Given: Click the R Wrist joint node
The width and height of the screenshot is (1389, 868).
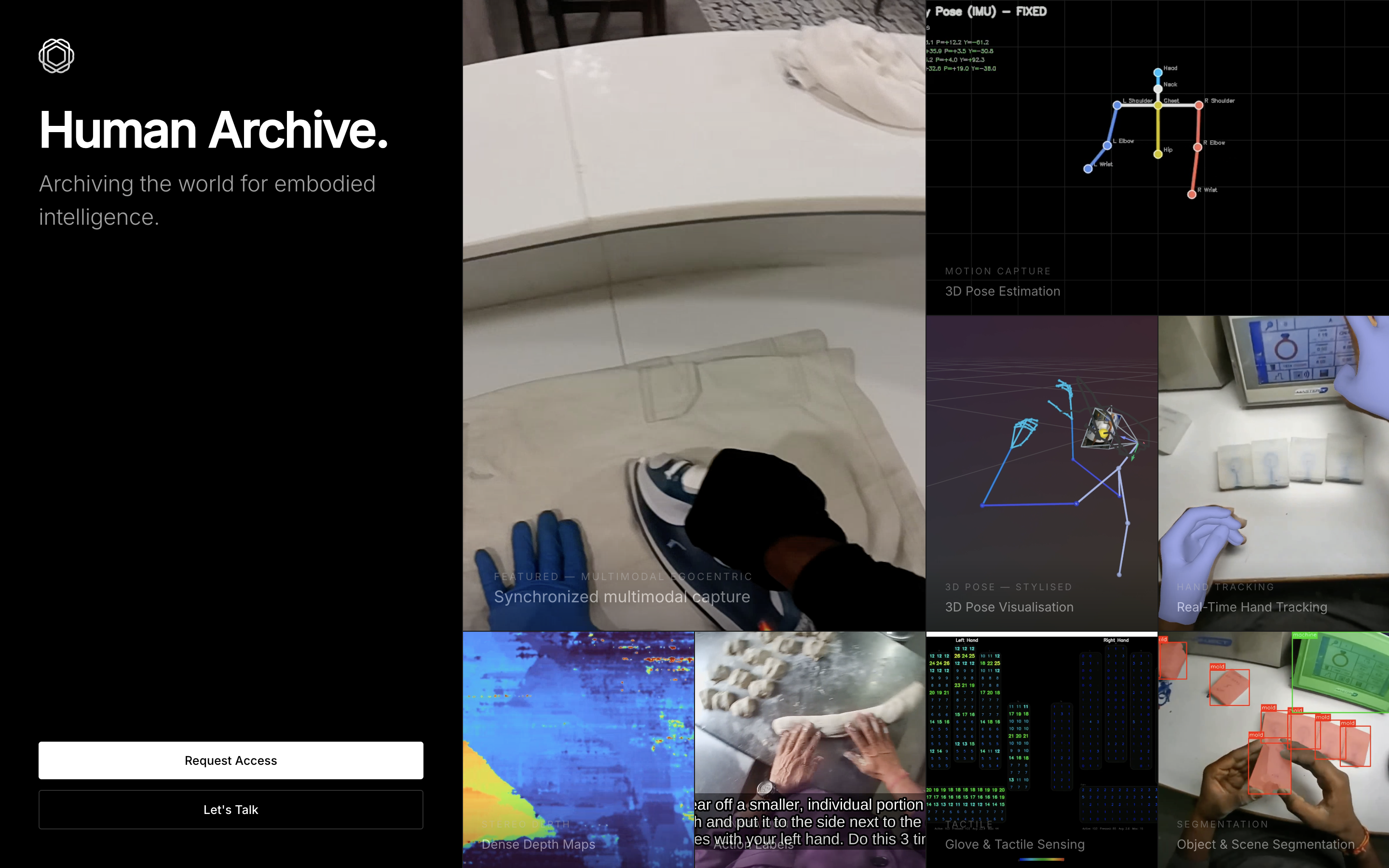Looking at the screenshot, I should (1192, 195).
